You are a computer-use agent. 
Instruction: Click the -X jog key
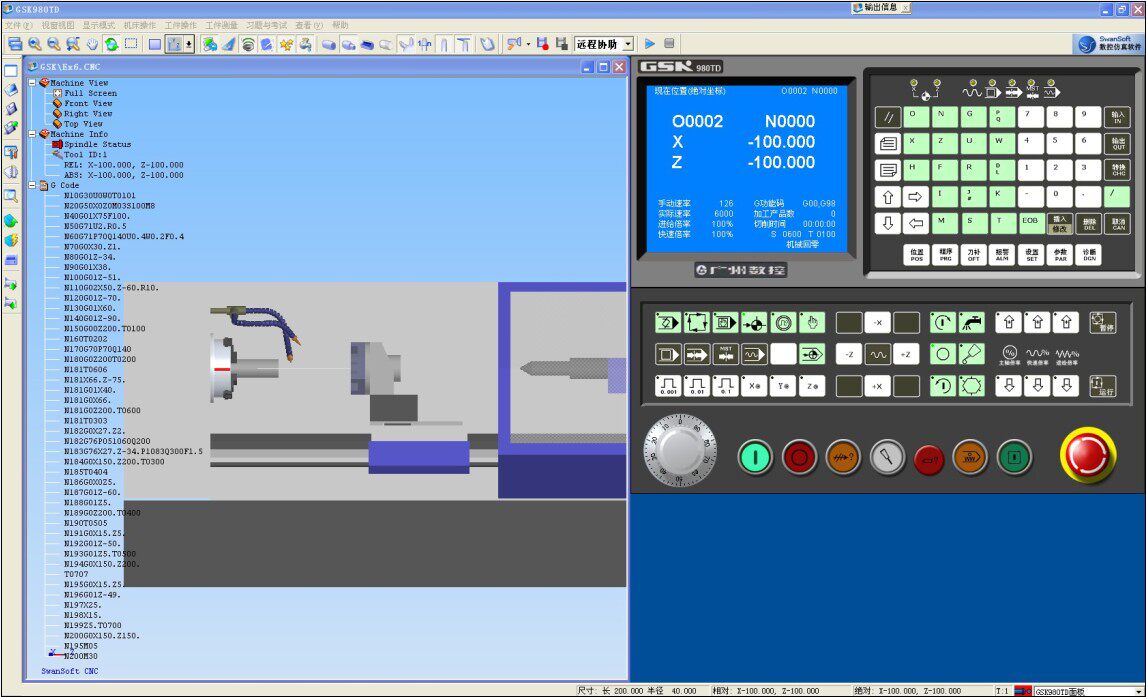[x=878, y=322]
